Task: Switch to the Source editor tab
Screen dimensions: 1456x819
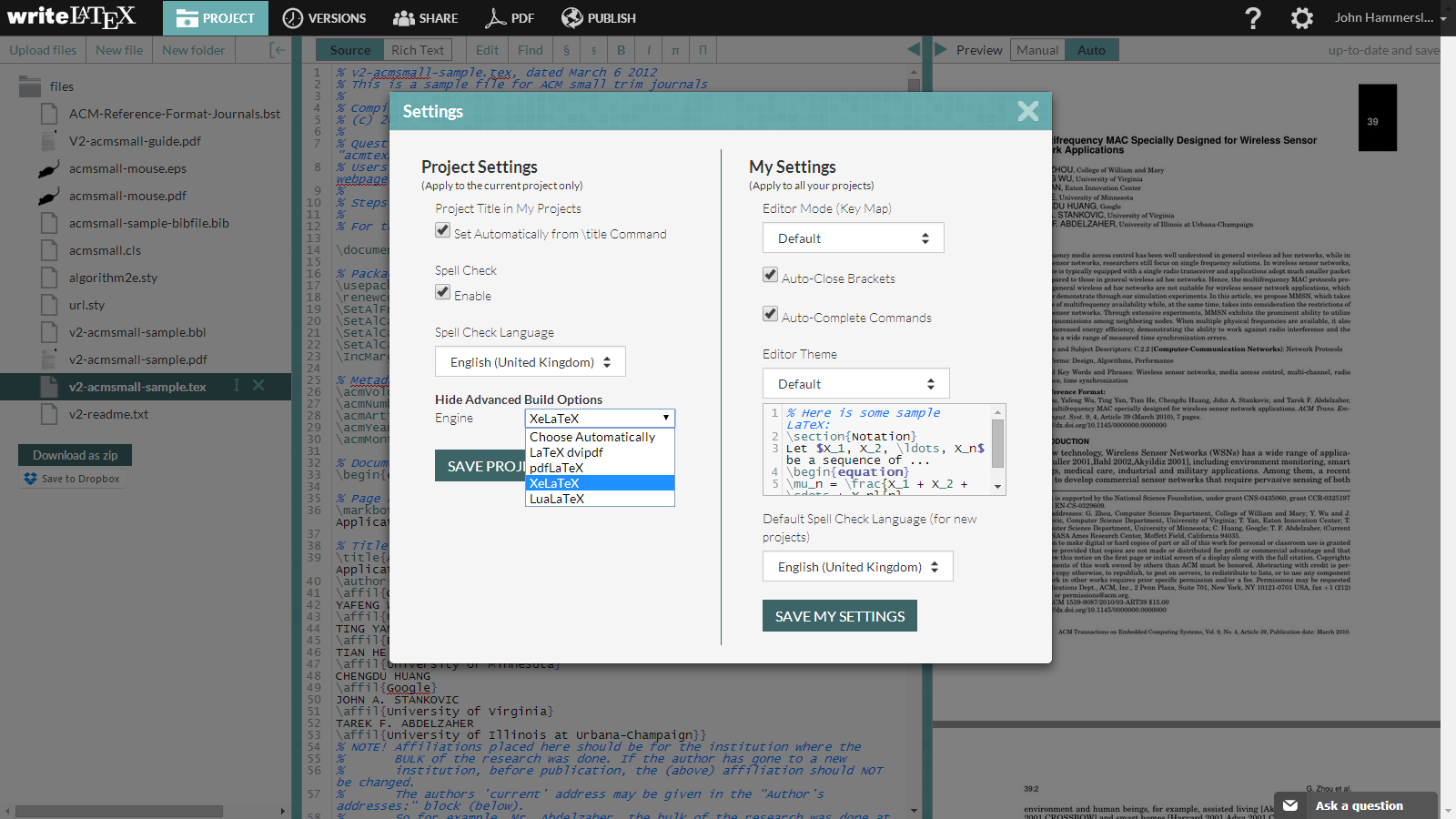Action: (x=349, y=50)
